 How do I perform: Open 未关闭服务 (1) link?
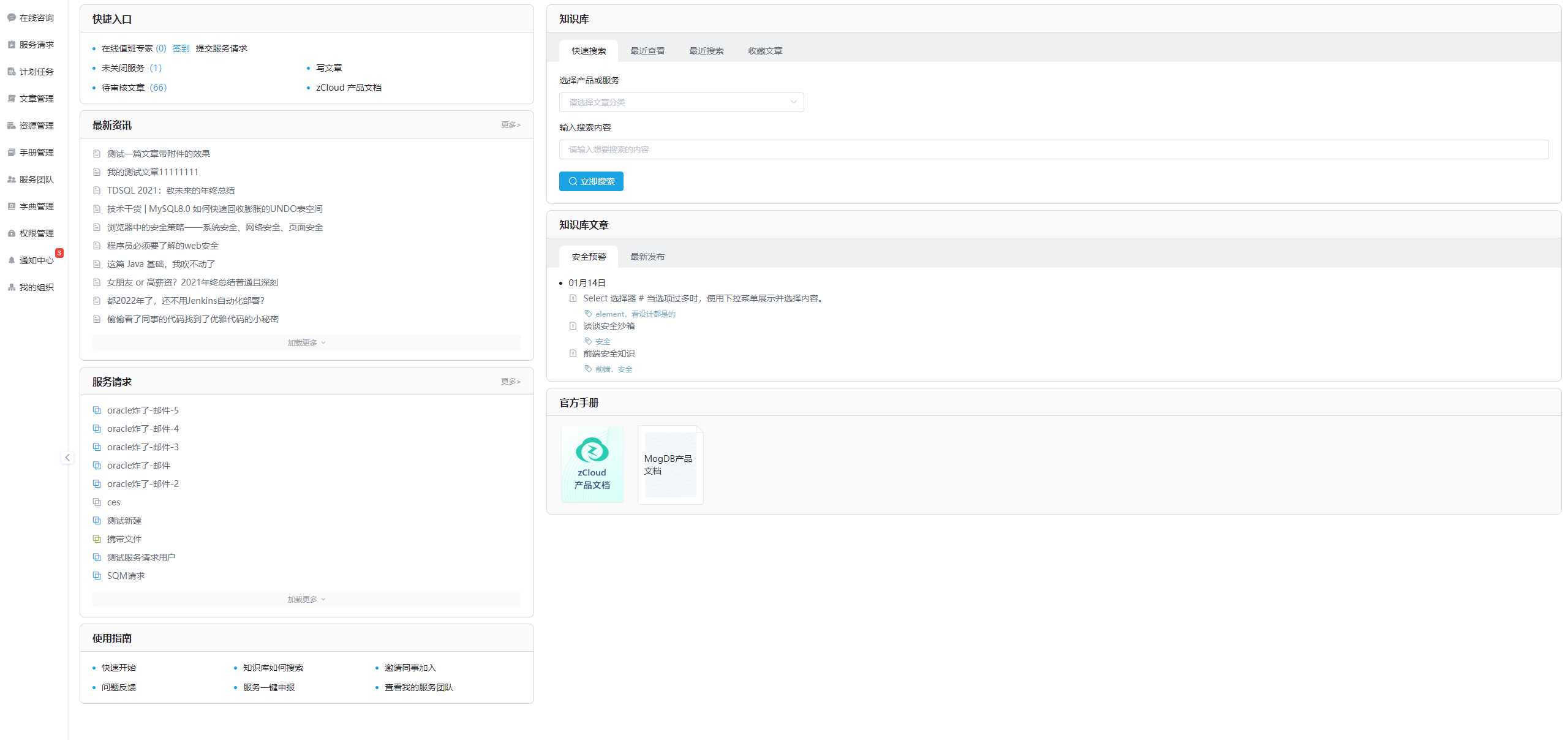click(132, 68)
